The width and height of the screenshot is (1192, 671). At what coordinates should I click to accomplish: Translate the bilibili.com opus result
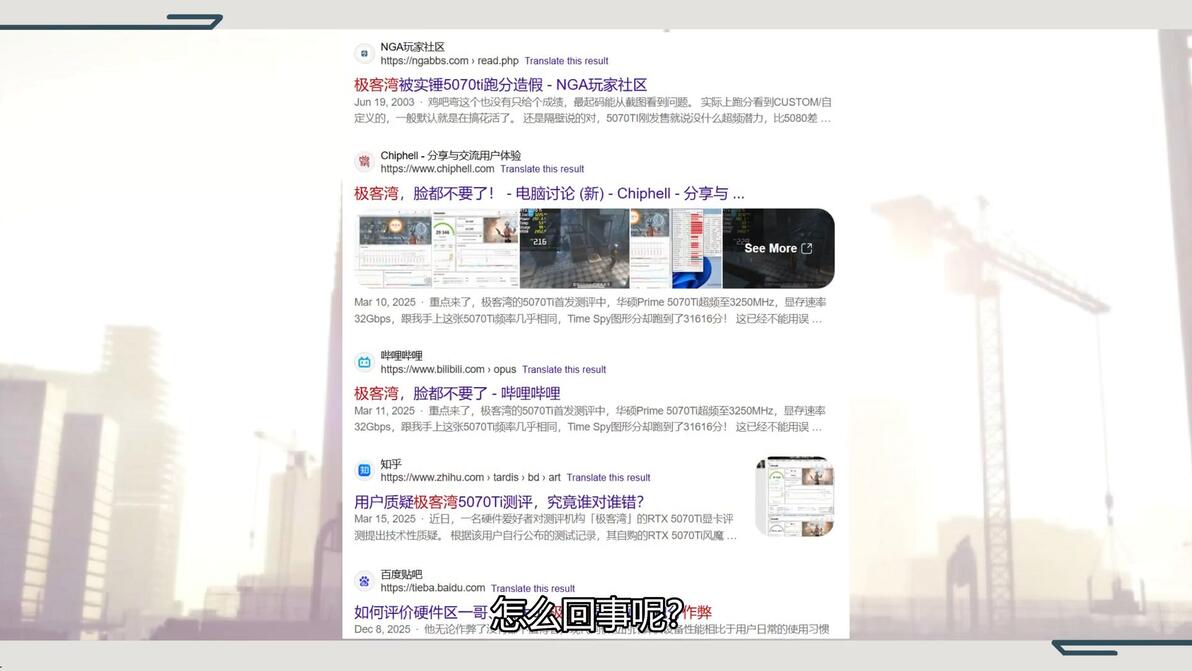click(x=564, y=370)
